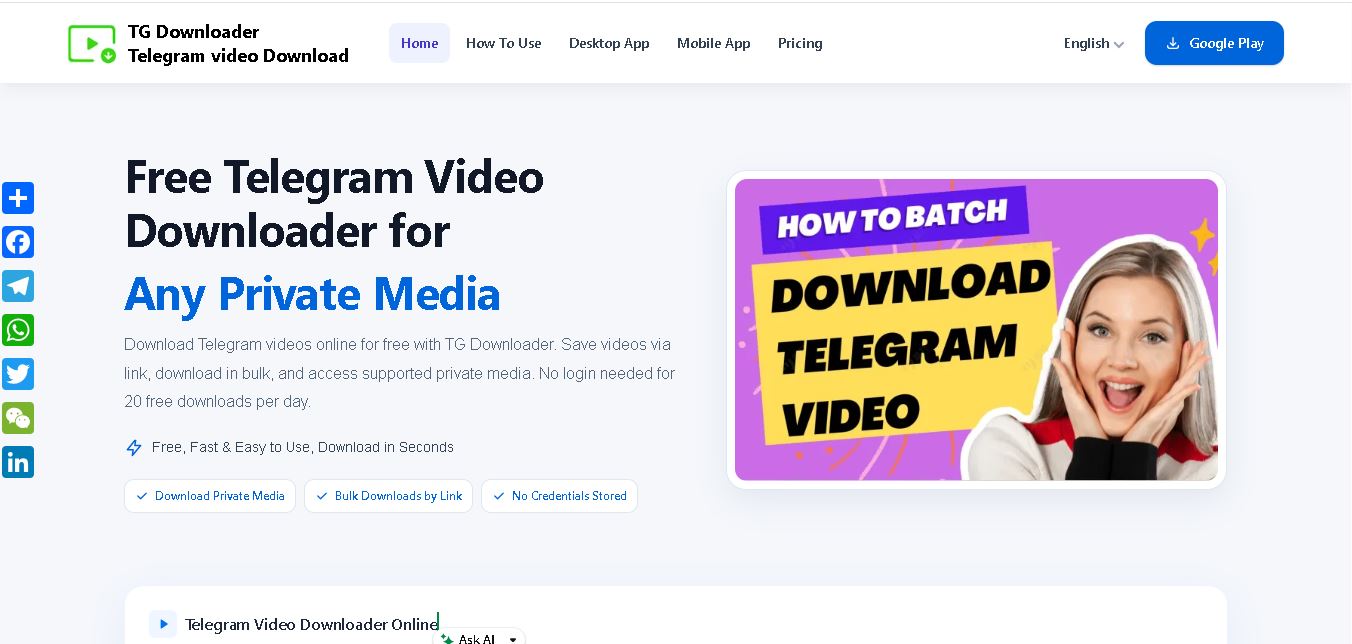The height and width of the screenshot is (644, 1352).
Task: Click the TG Downloader logo icon
Action: tap(92, 43)
